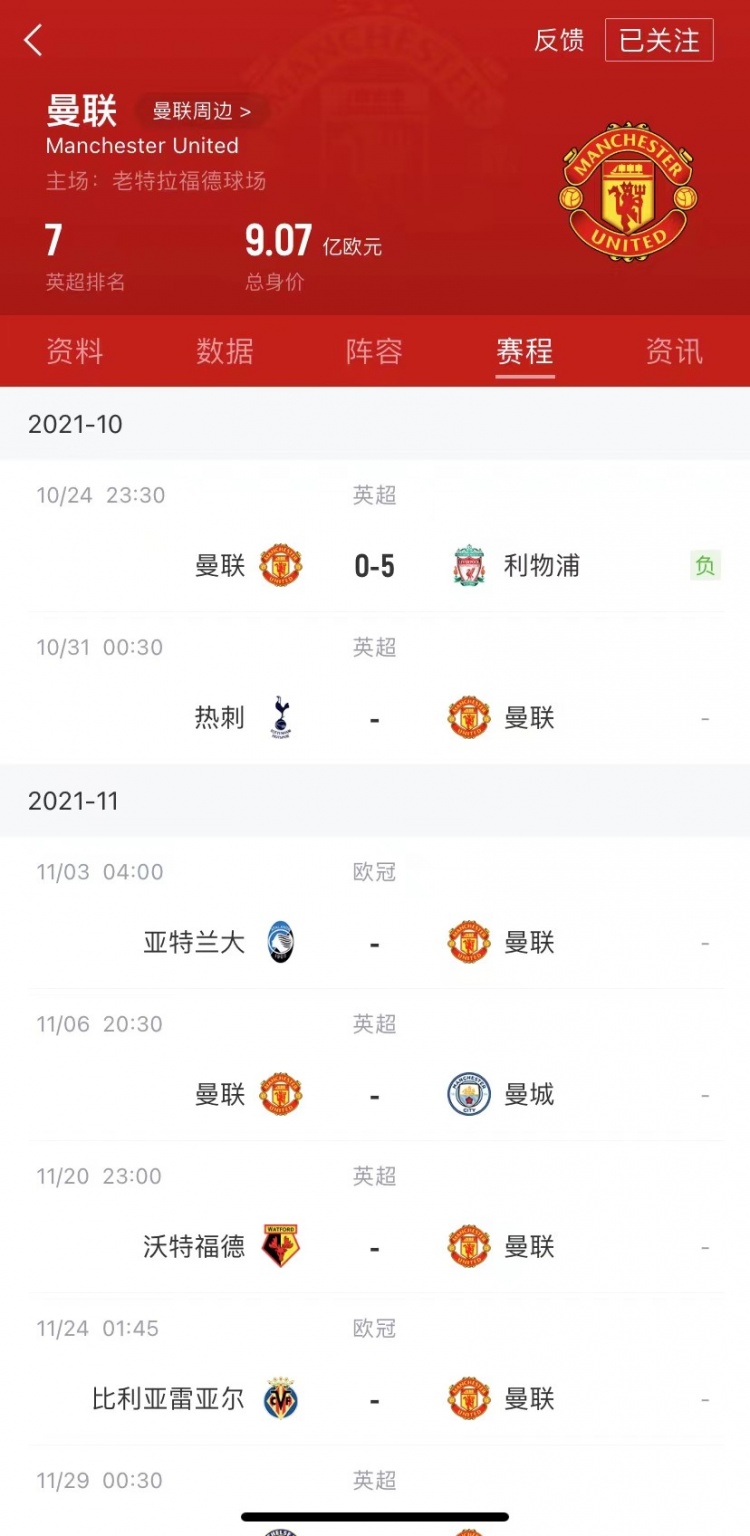Open the 资讯 news tab

[x=674, y=352]
